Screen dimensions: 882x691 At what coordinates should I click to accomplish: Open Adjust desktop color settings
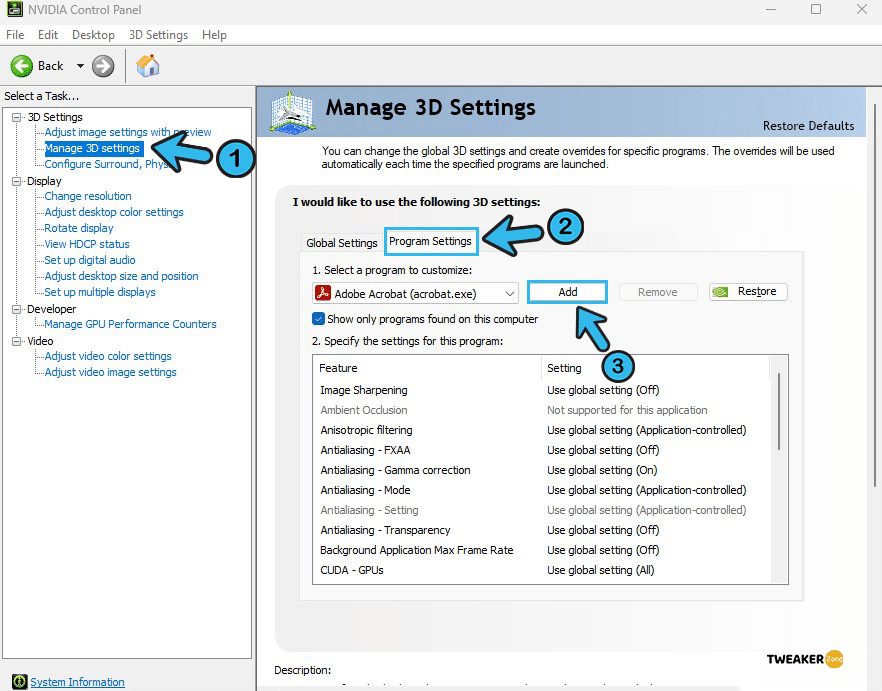[x=114, y=212]
